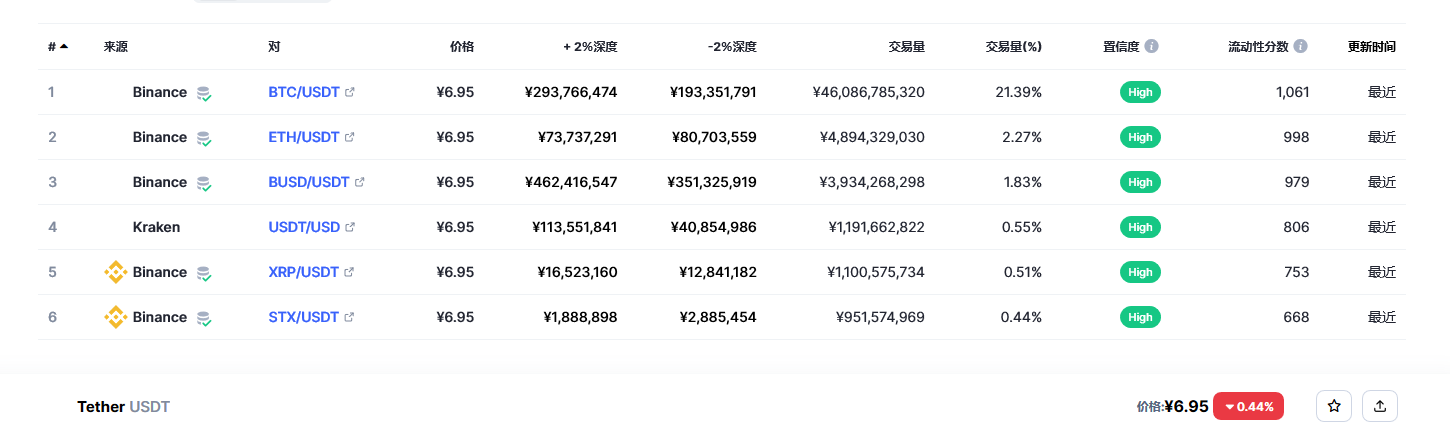Sort by the +2%深度 column header

tap(590, 46)
